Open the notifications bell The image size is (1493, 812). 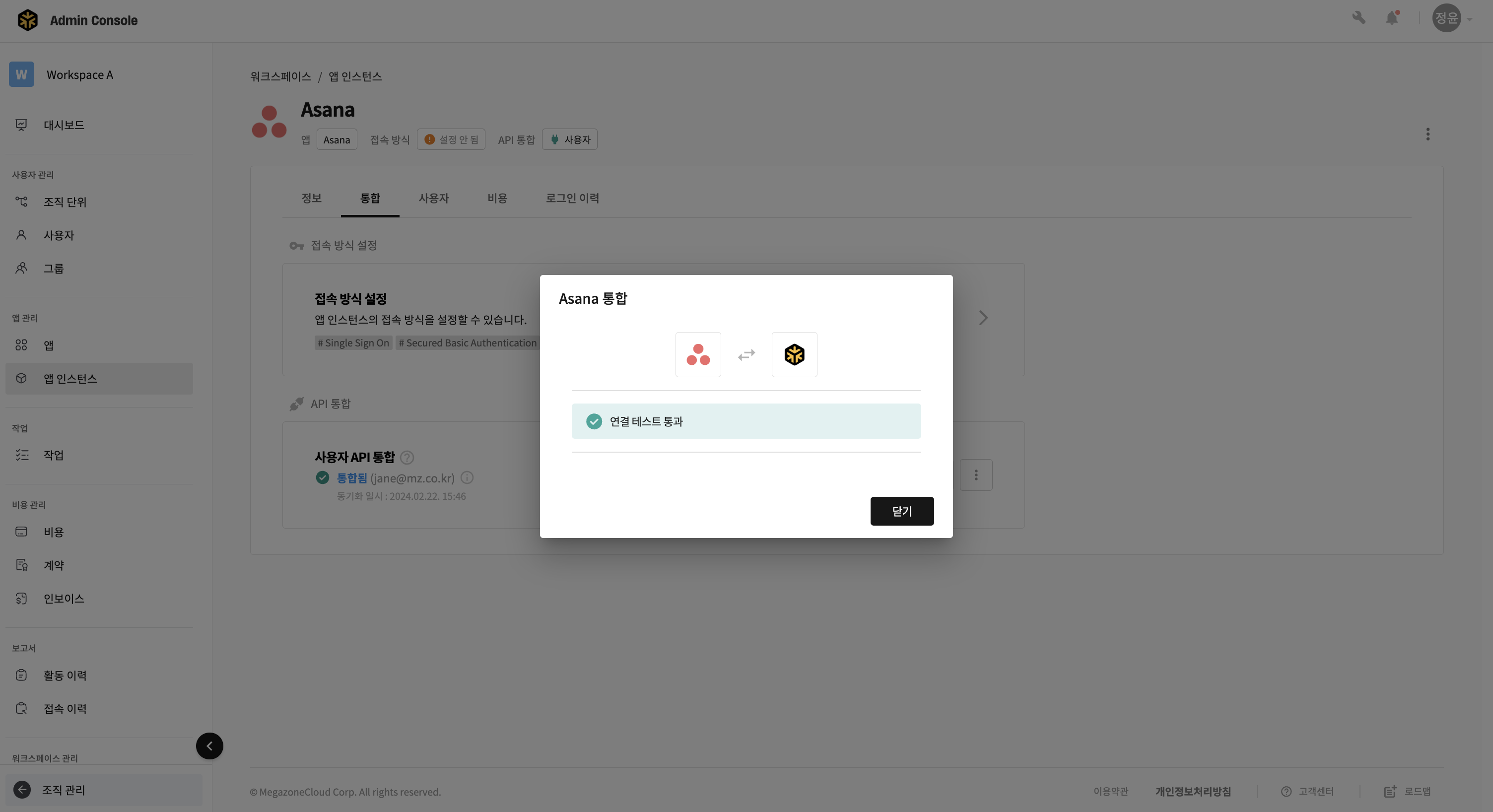point(1392,18)
